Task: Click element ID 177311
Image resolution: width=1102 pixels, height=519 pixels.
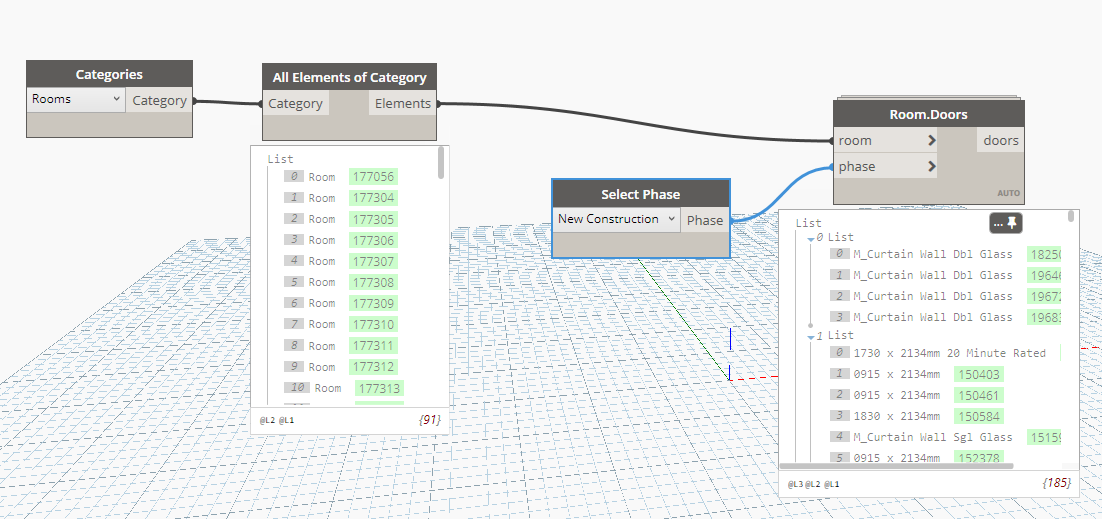Action: (x=373, y=346)
